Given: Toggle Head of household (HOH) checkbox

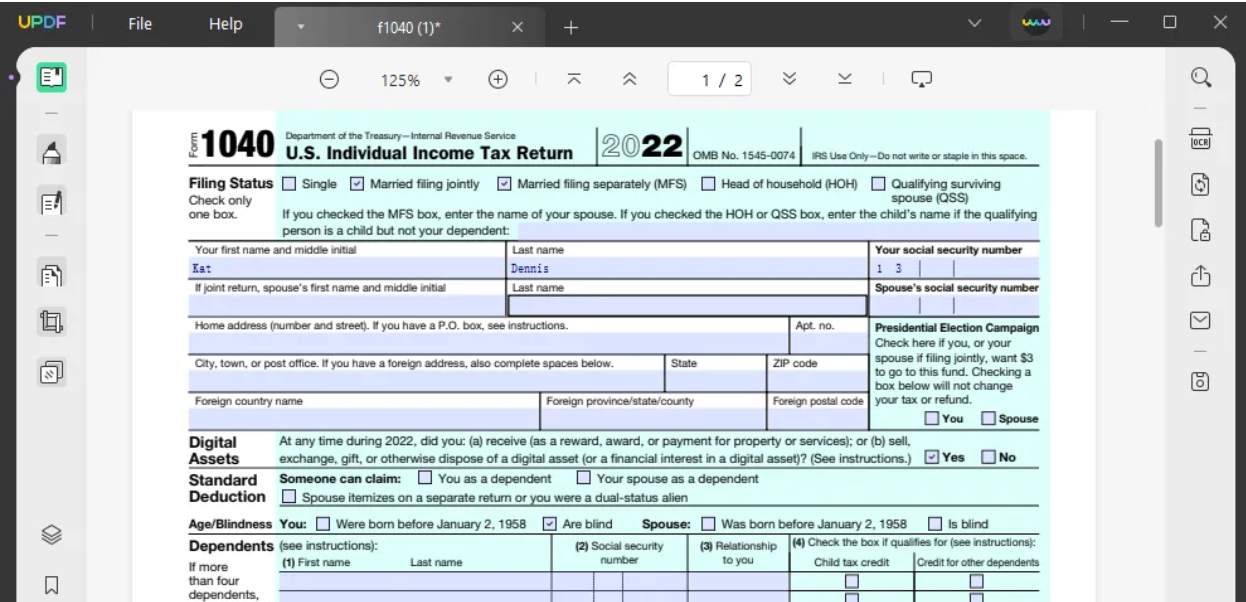Looking at the screenshot, I should pos(708,184).
